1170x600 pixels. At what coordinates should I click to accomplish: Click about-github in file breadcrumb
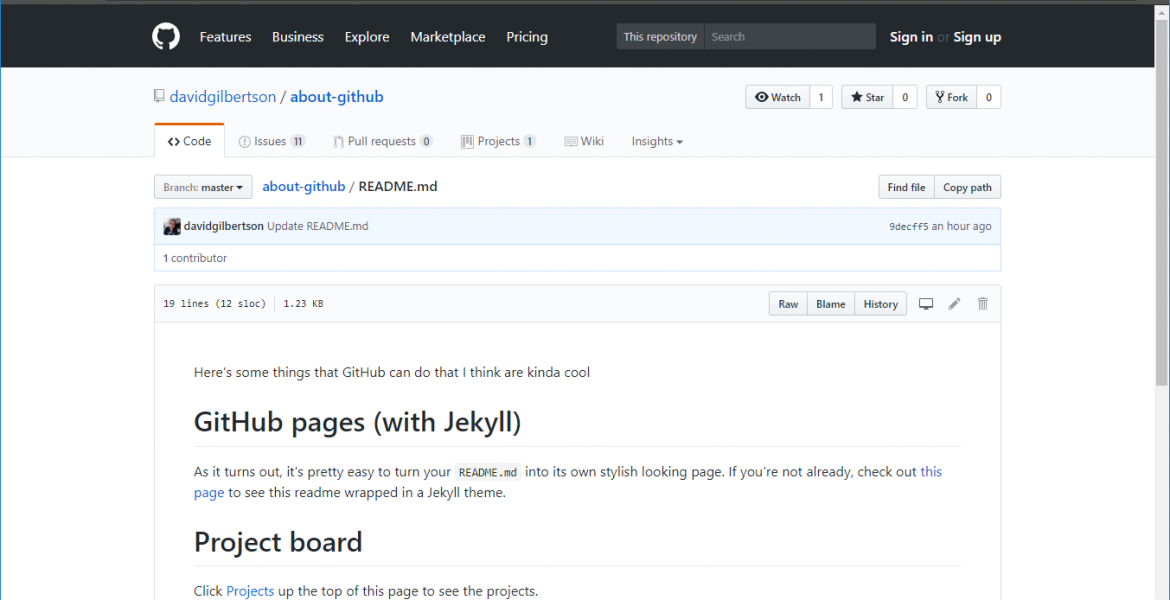(304, 187)
